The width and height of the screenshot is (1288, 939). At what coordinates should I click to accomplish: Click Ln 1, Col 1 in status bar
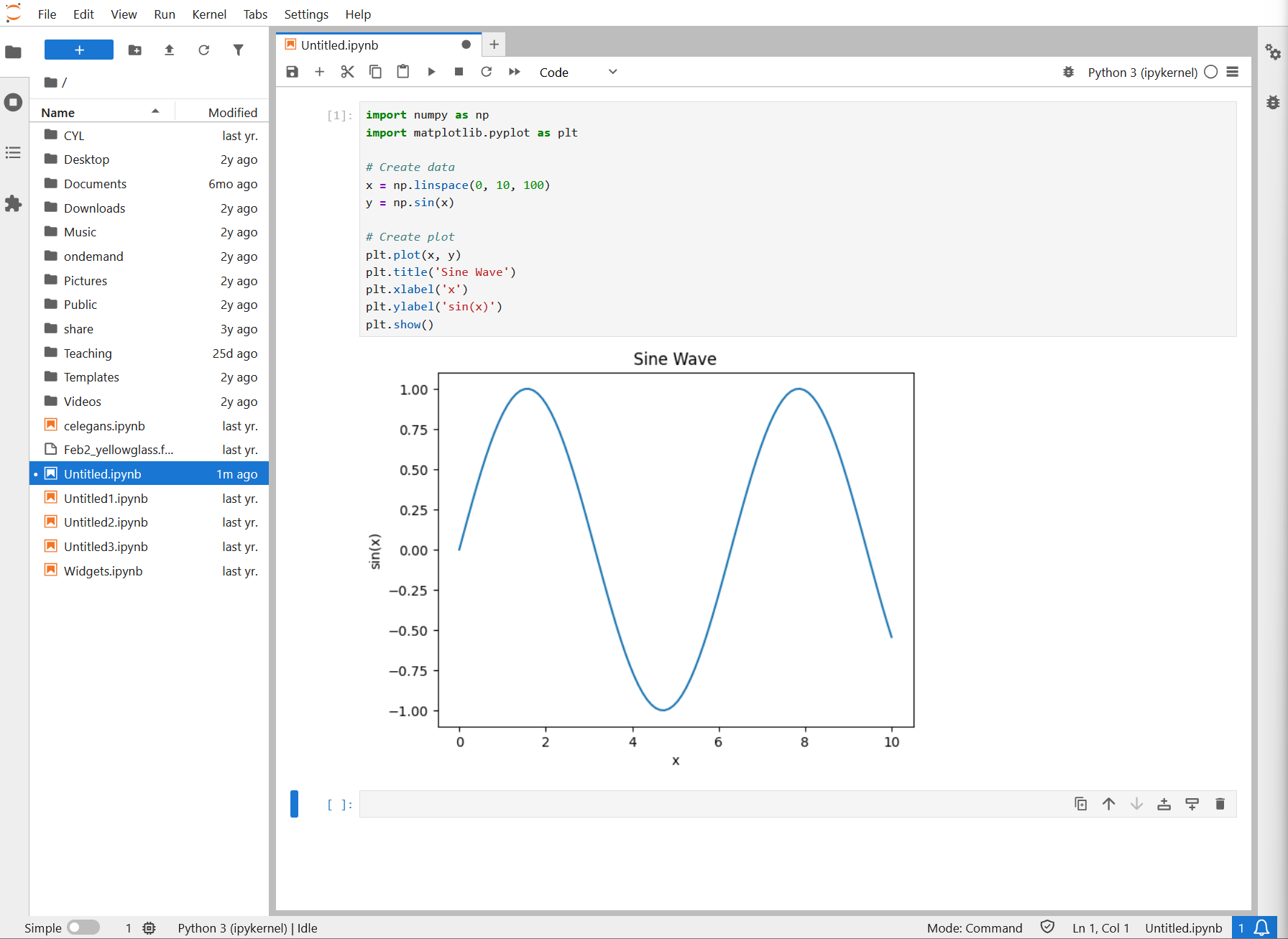pyautogui.click(x=1100, y=928)
